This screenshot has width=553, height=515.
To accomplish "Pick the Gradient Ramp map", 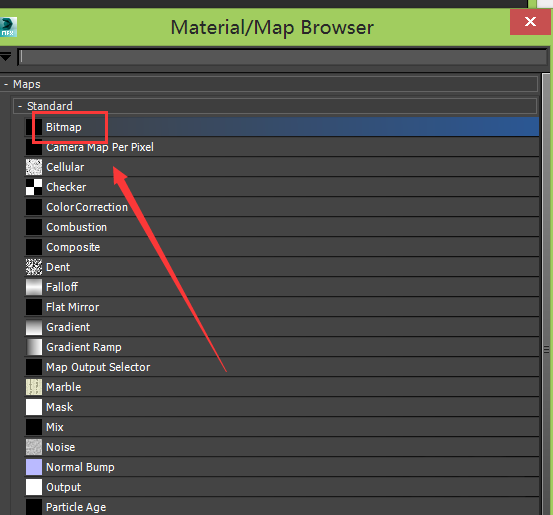I will (282, 347).
